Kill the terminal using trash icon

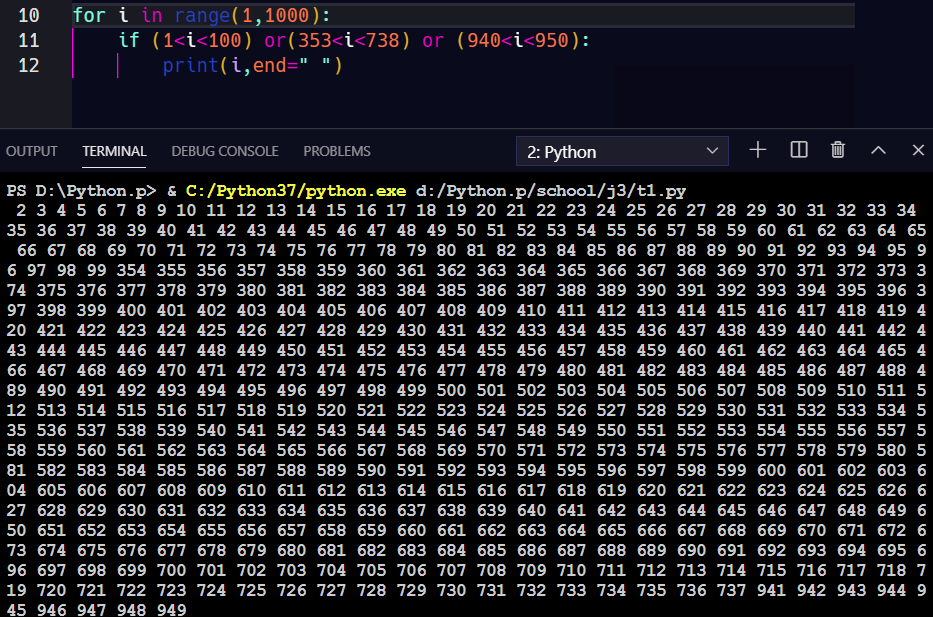(x=838, y=150)
